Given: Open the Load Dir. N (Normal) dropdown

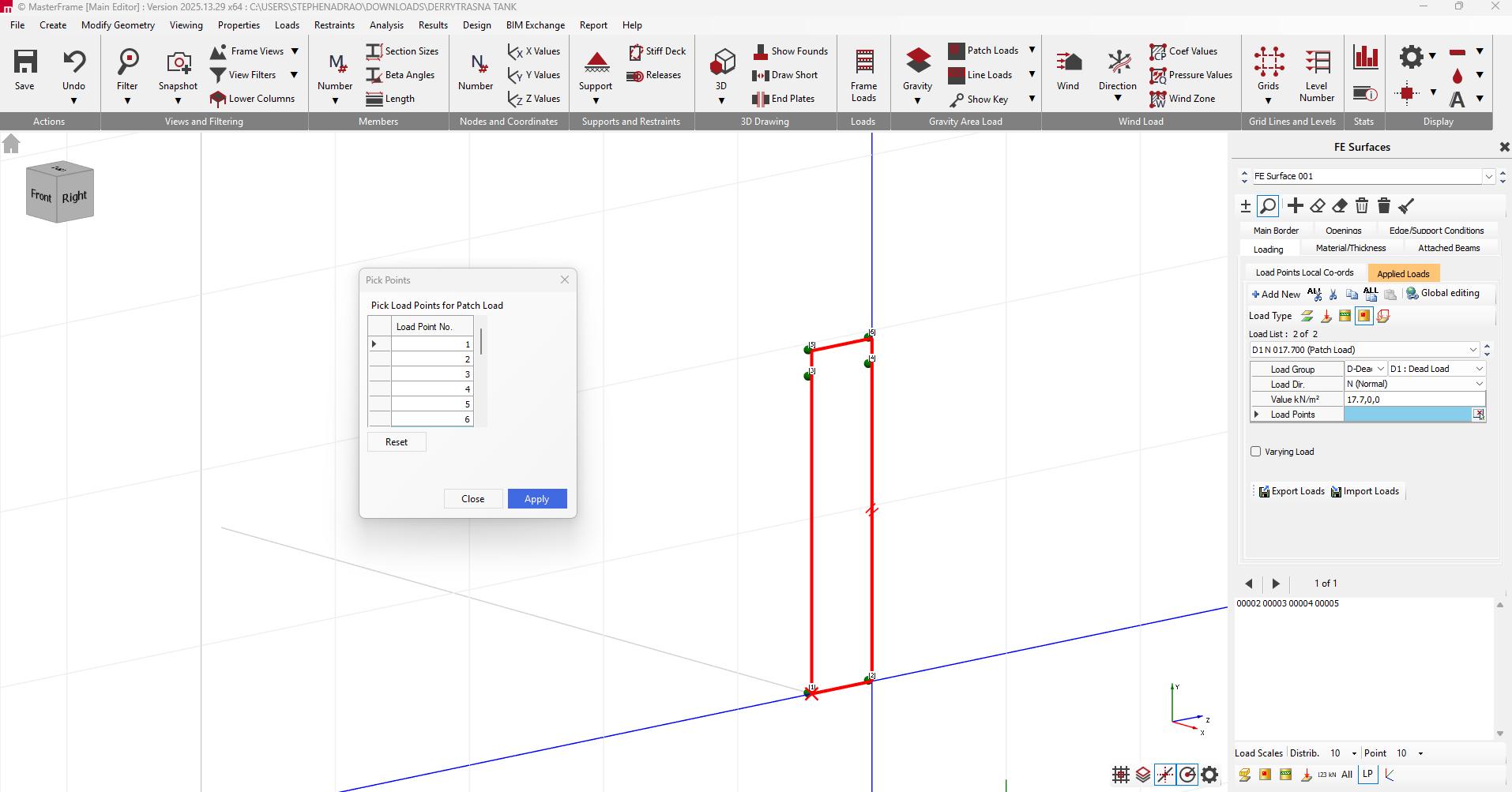Looking at the screenshot, I should (x=1479, y=384).
